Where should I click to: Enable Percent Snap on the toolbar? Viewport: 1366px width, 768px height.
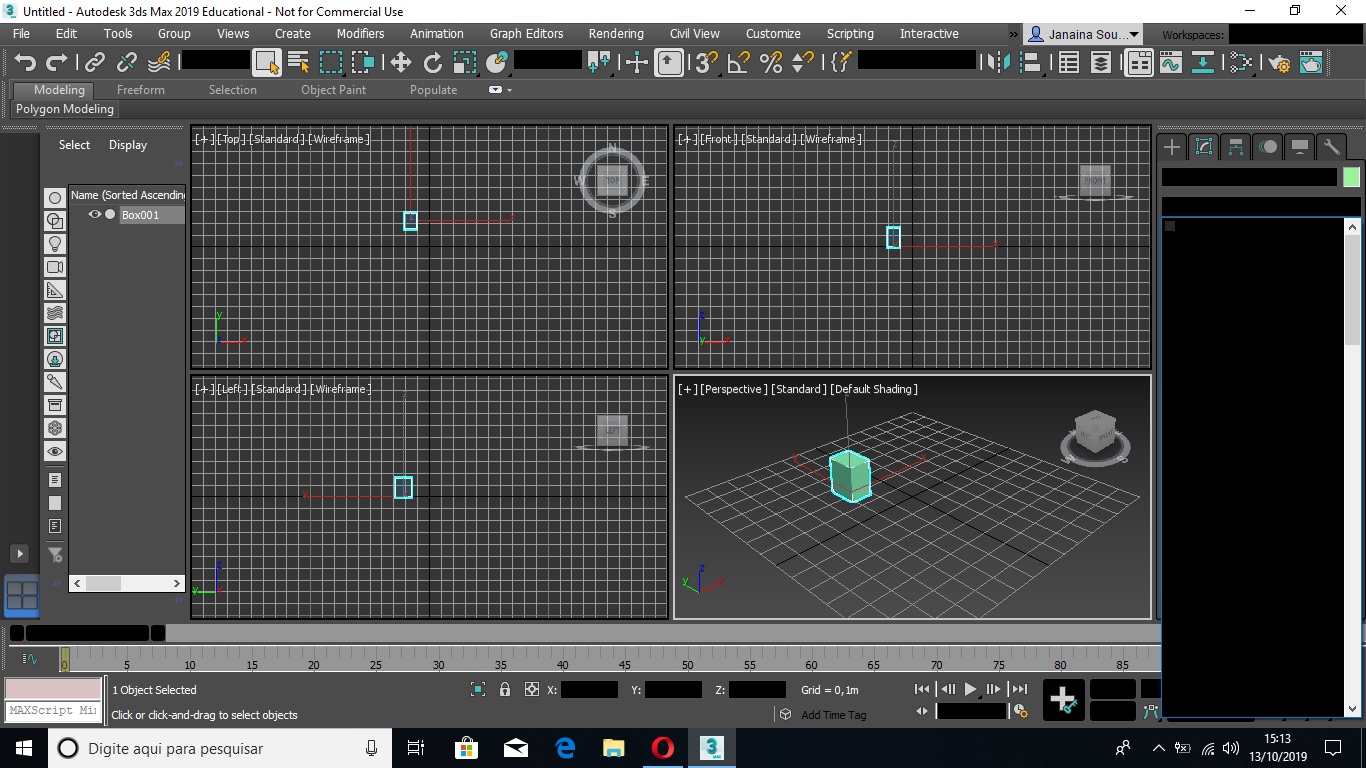point(770,62)
